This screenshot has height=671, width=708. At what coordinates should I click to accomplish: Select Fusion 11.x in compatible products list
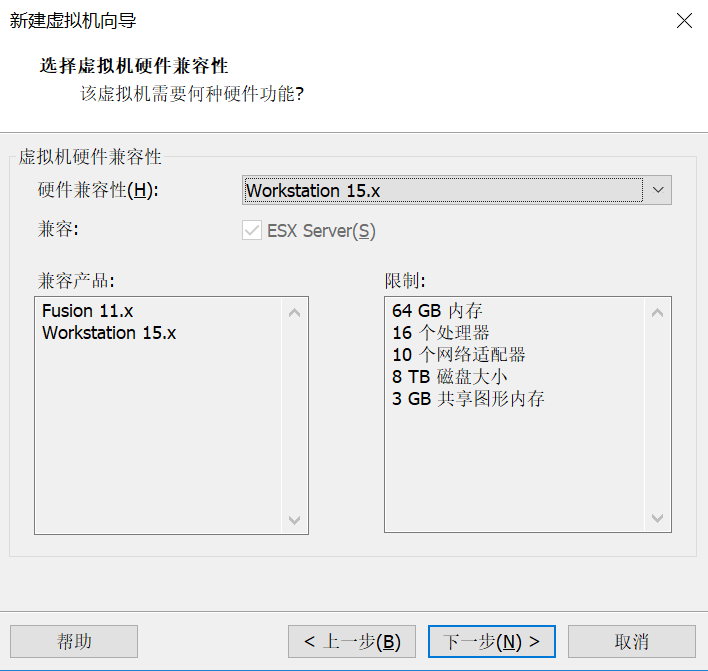click(x=88, y=311)
